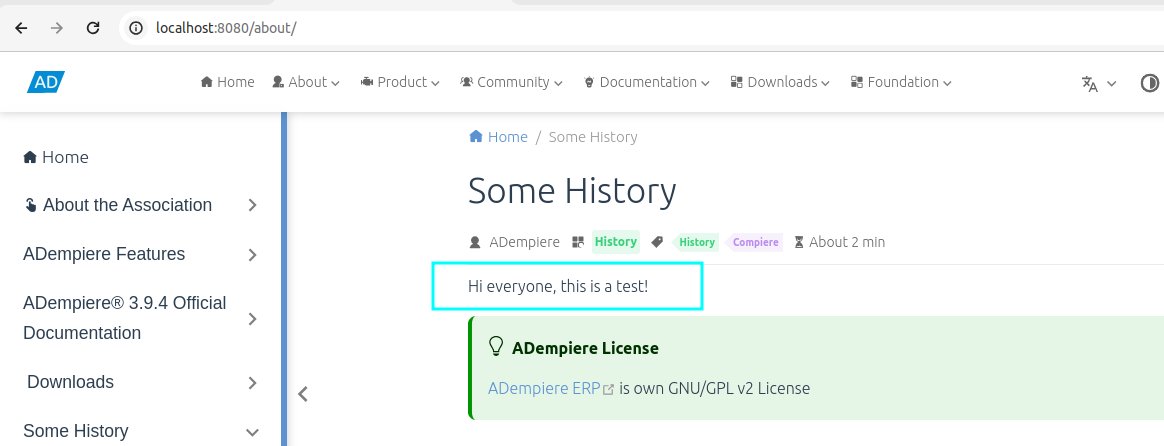Open the About menu in navbar

coord(306,82)
